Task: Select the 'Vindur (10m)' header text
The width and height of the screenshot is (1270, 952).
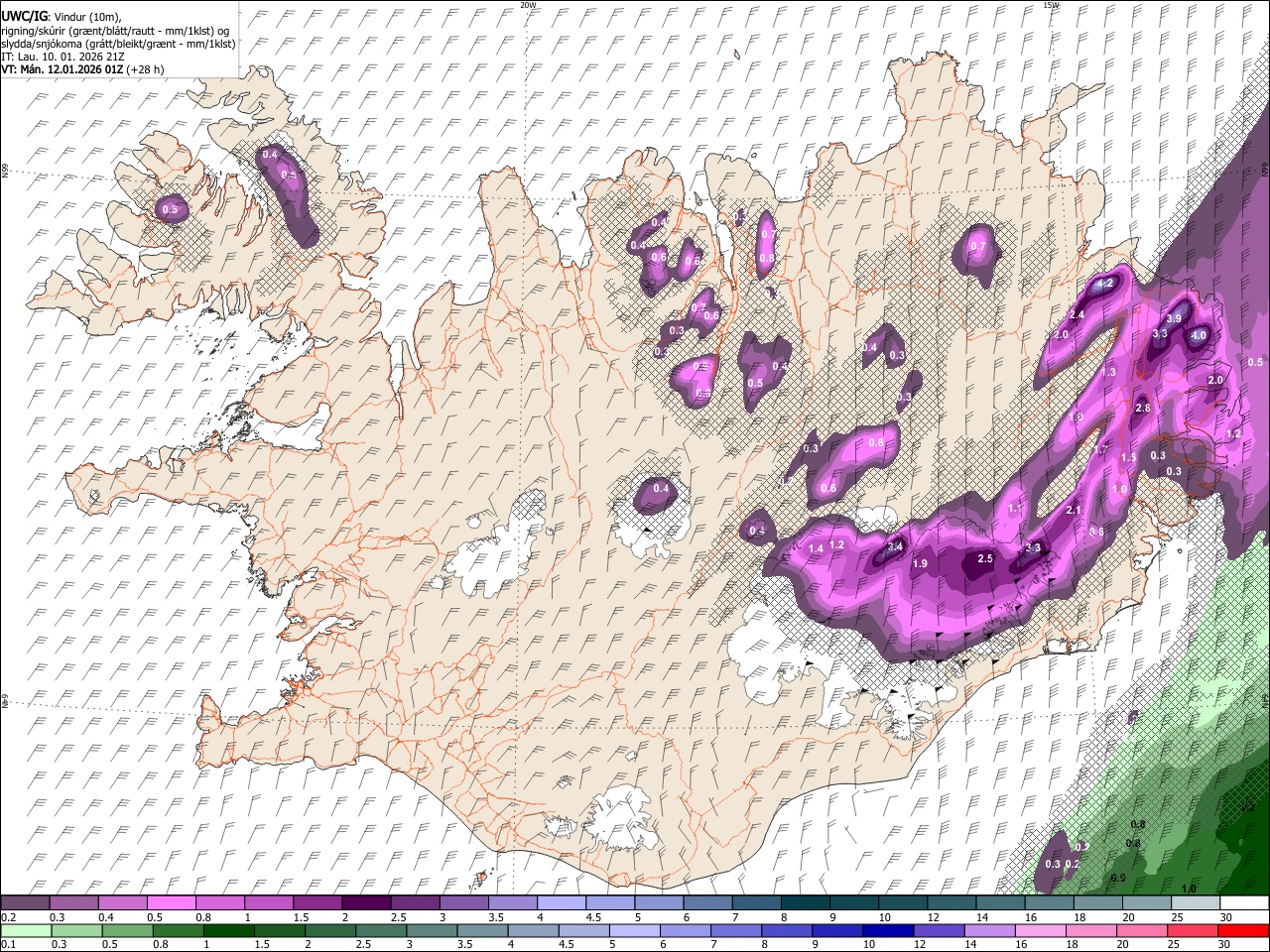Action: [84, 17]
